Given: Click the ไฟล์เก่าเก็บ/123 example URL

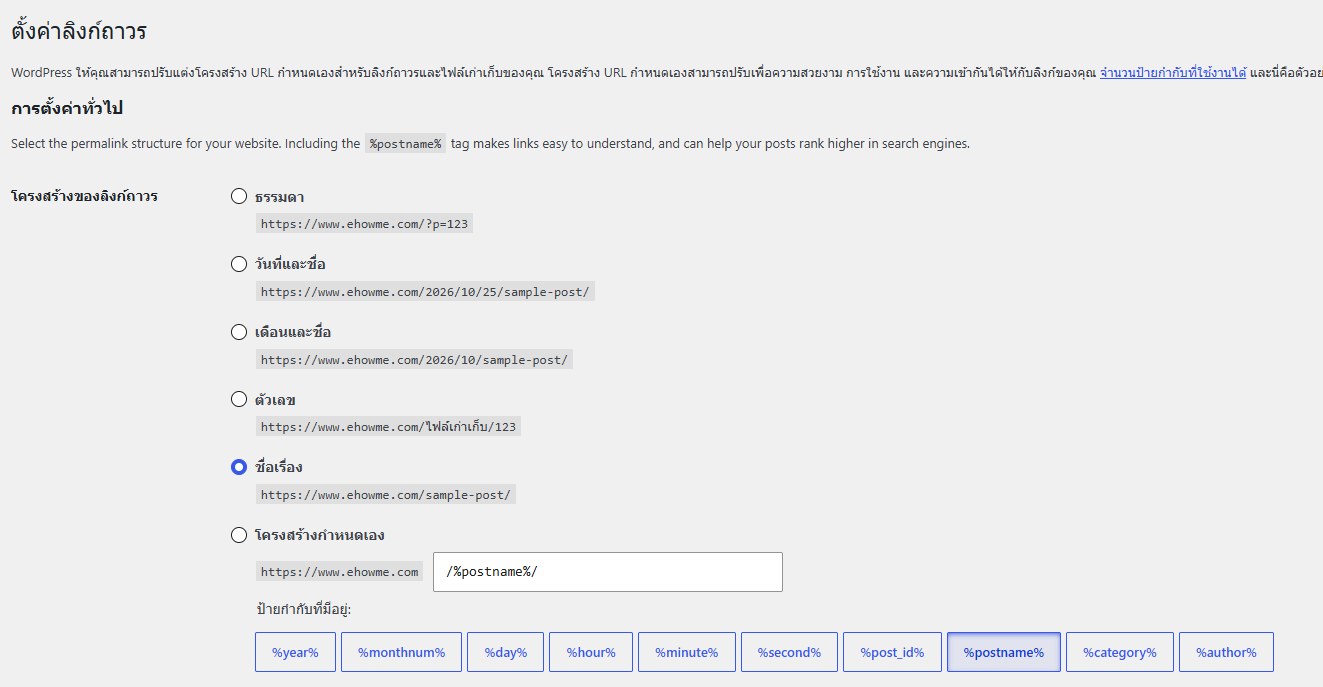Looking at the screenshot, I should pyautogui.click(x=388, y=427).
